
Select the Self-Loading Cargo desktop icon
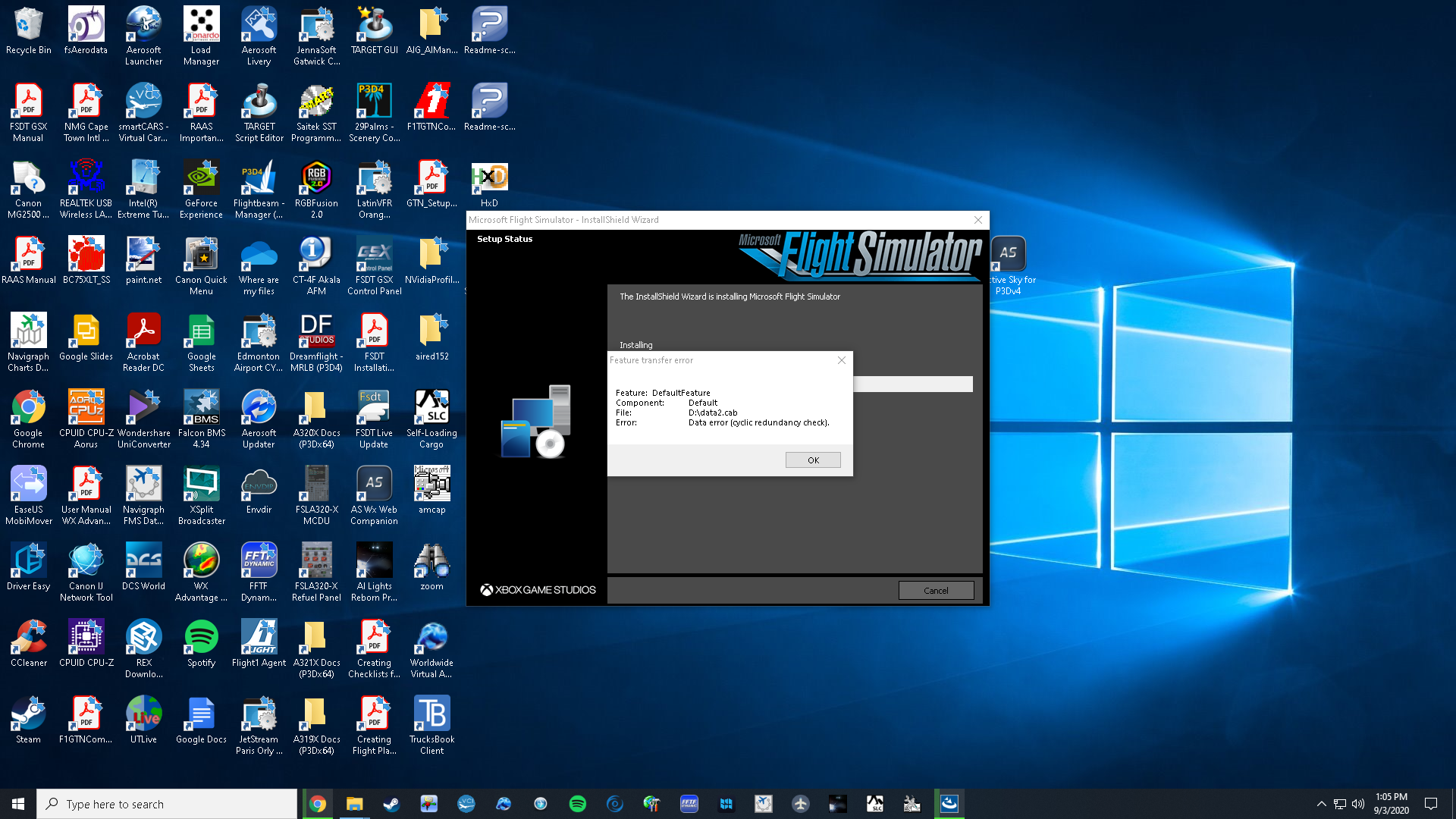point(432,419)
